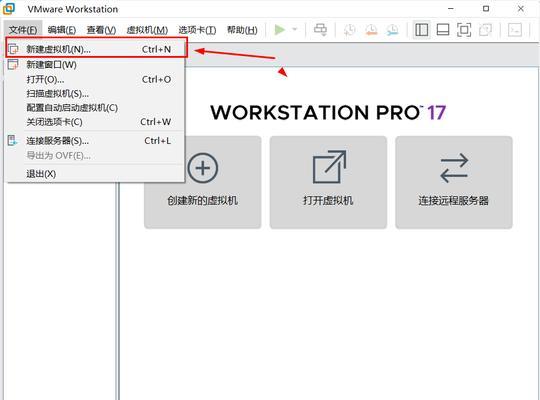Click the revert to snapshot icon
The height and width of the screenshot is (400, 540).
pos(371,30)
